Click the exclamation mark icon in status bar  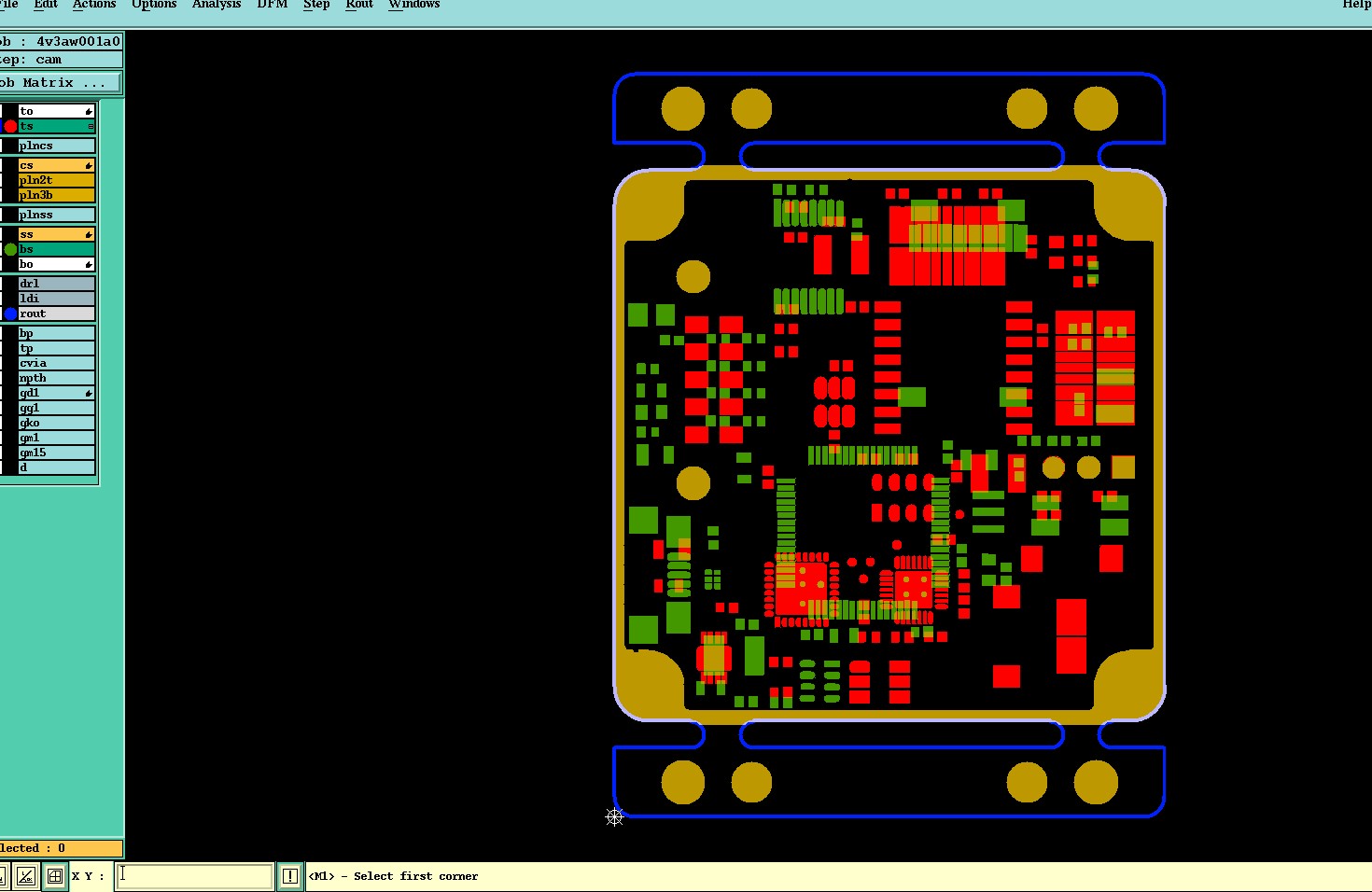coord(290,876)
